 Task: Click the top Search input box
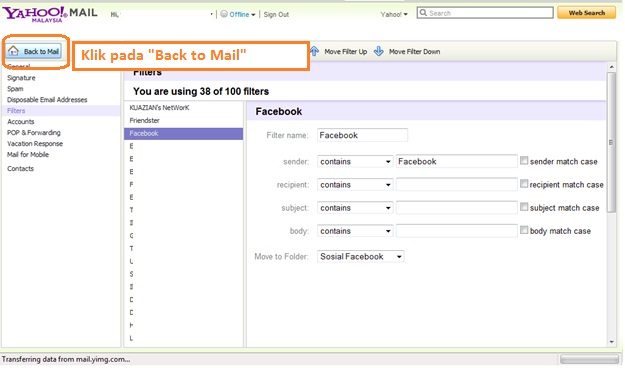tap(485, 13)
